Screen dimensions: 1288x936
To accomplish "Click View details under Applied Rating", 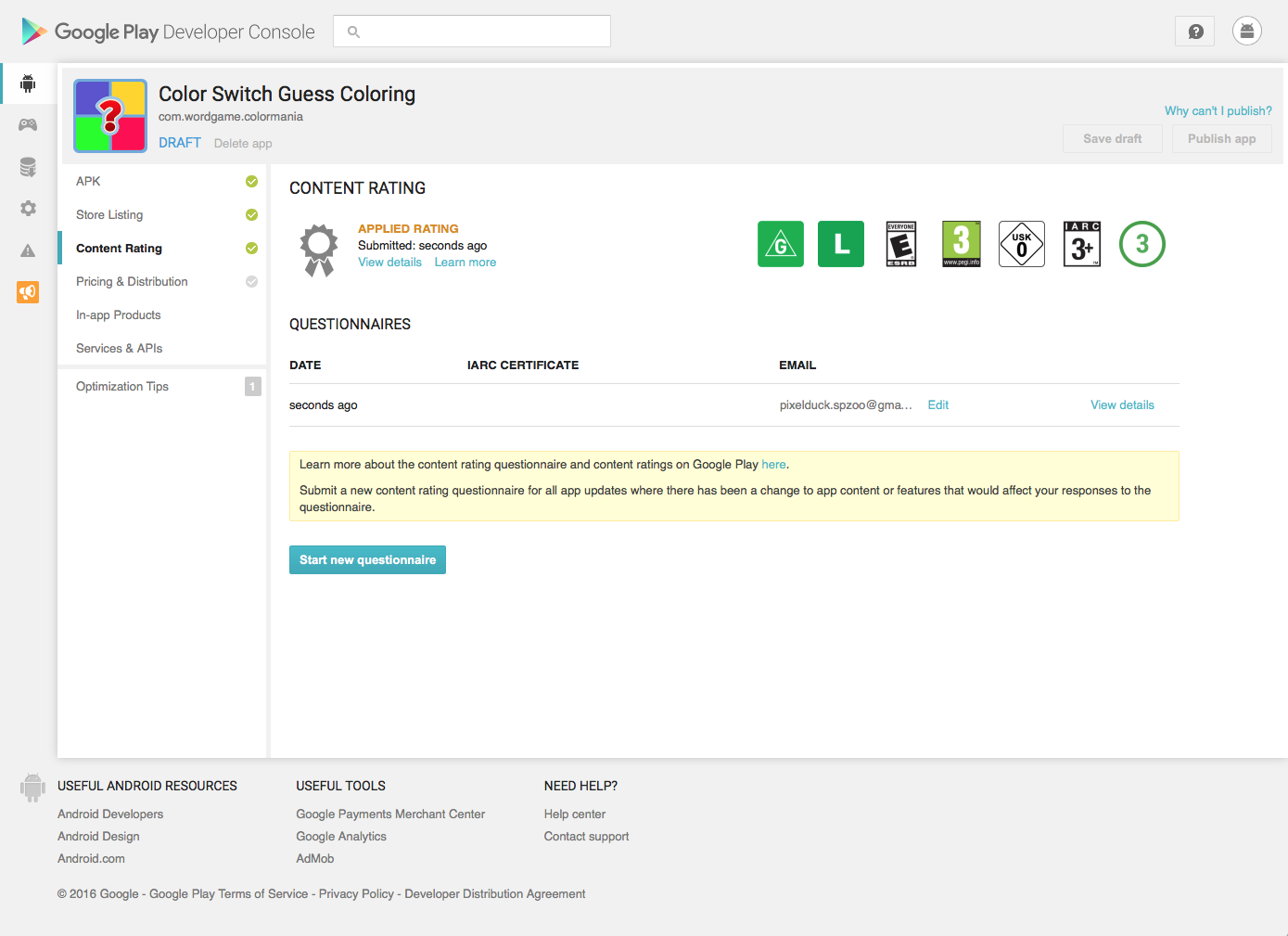I will point(390,263).
